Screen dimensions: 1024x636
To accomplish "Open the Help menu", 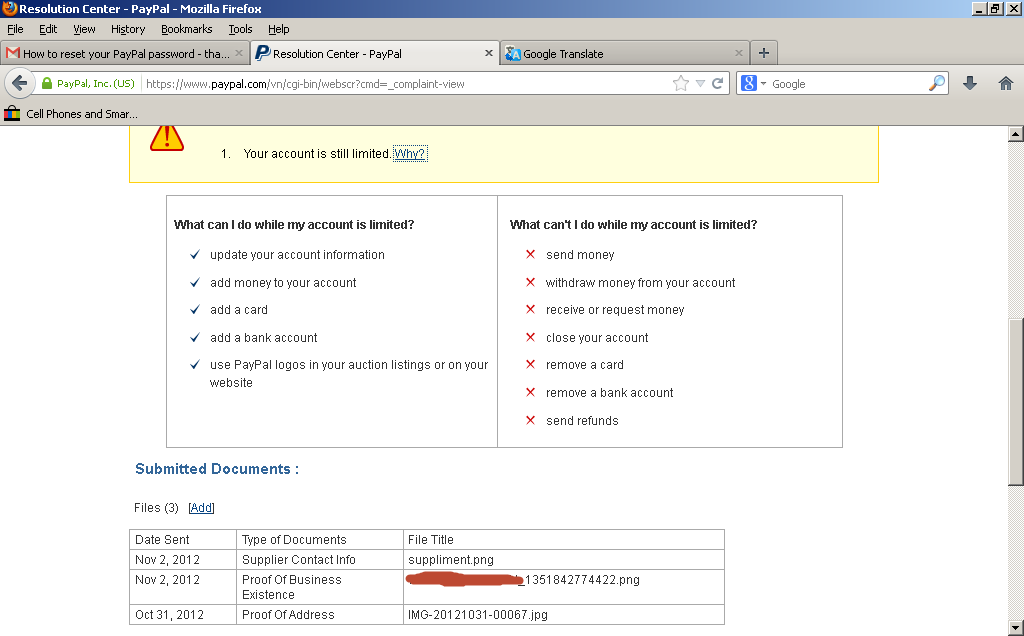I will 278,29.
